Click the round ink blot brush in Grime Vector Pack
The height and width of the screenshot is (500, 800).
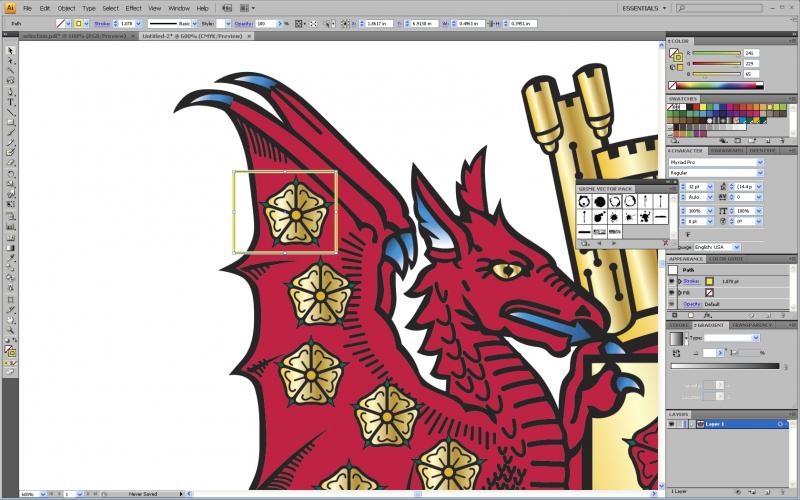[599, 202]
